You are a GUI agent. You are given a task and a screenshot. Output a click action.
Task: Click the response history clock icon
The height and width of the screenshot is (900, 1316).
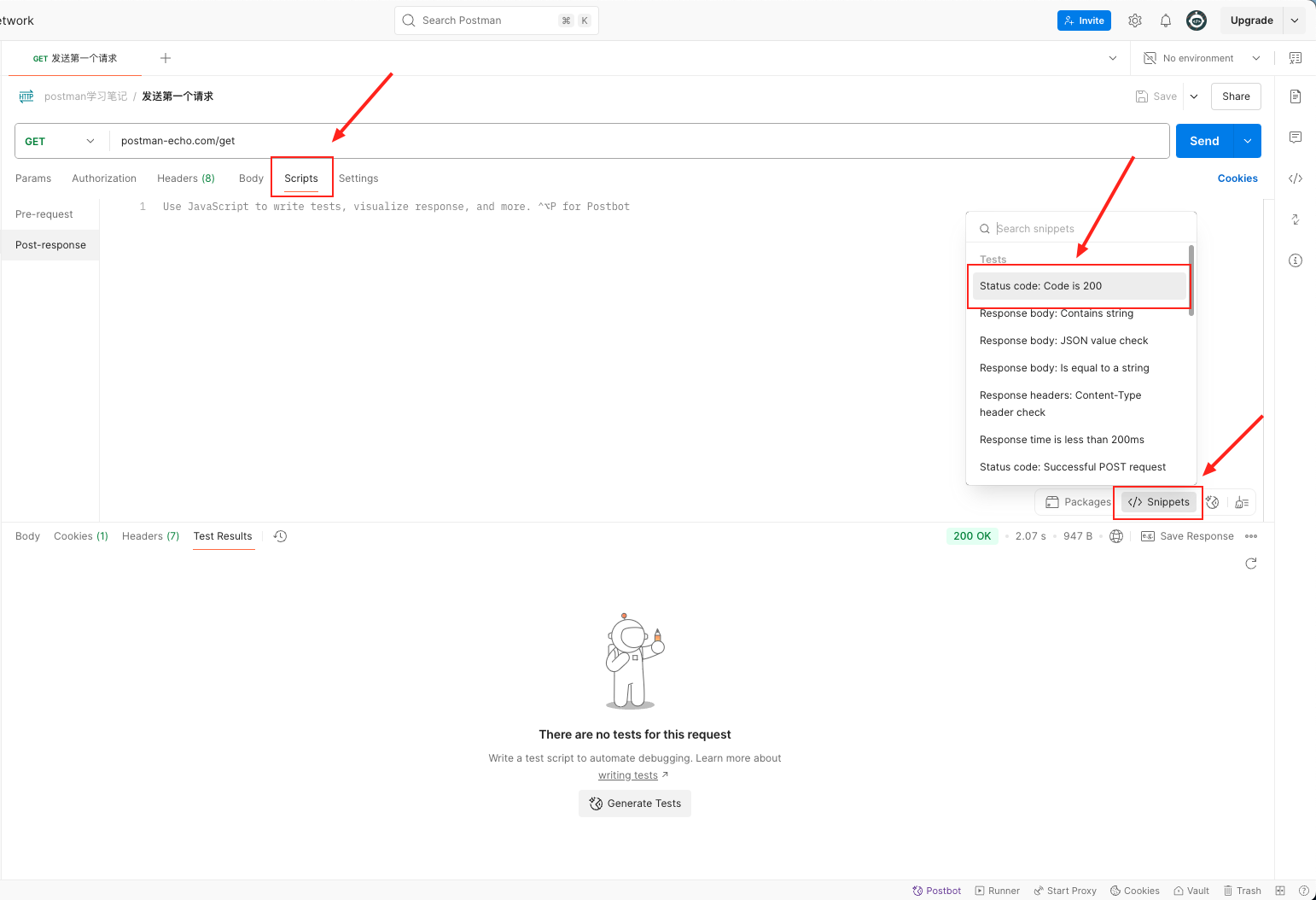pos(280,536)
